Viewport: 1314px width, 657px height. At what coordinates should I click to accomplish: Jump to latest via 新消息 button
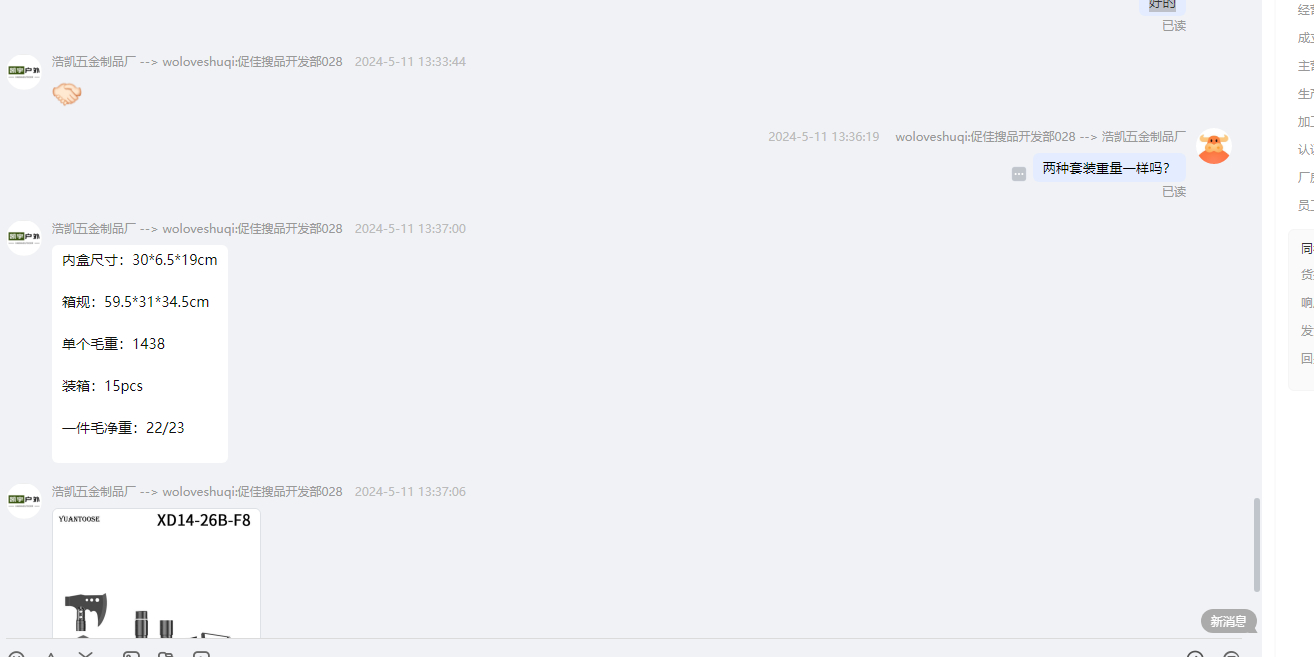(x=1228, y=621)
